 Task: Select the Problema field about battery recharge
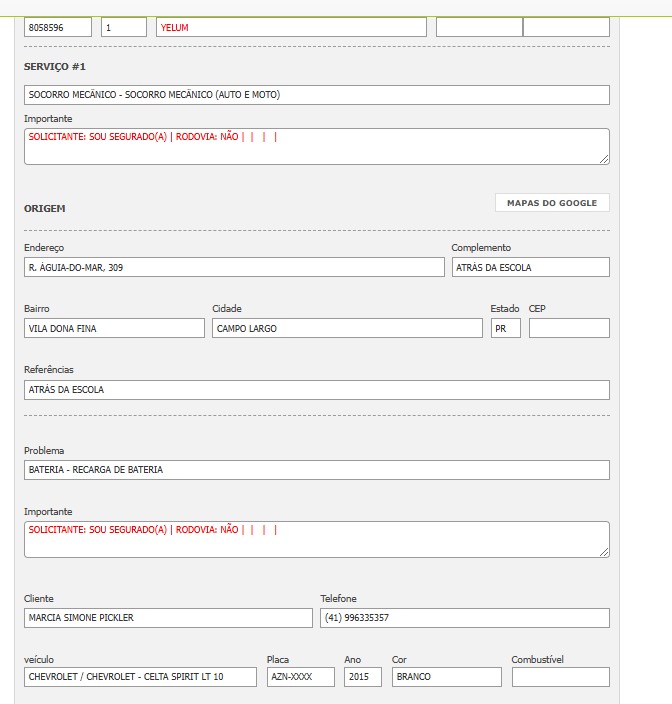(316, 470)
